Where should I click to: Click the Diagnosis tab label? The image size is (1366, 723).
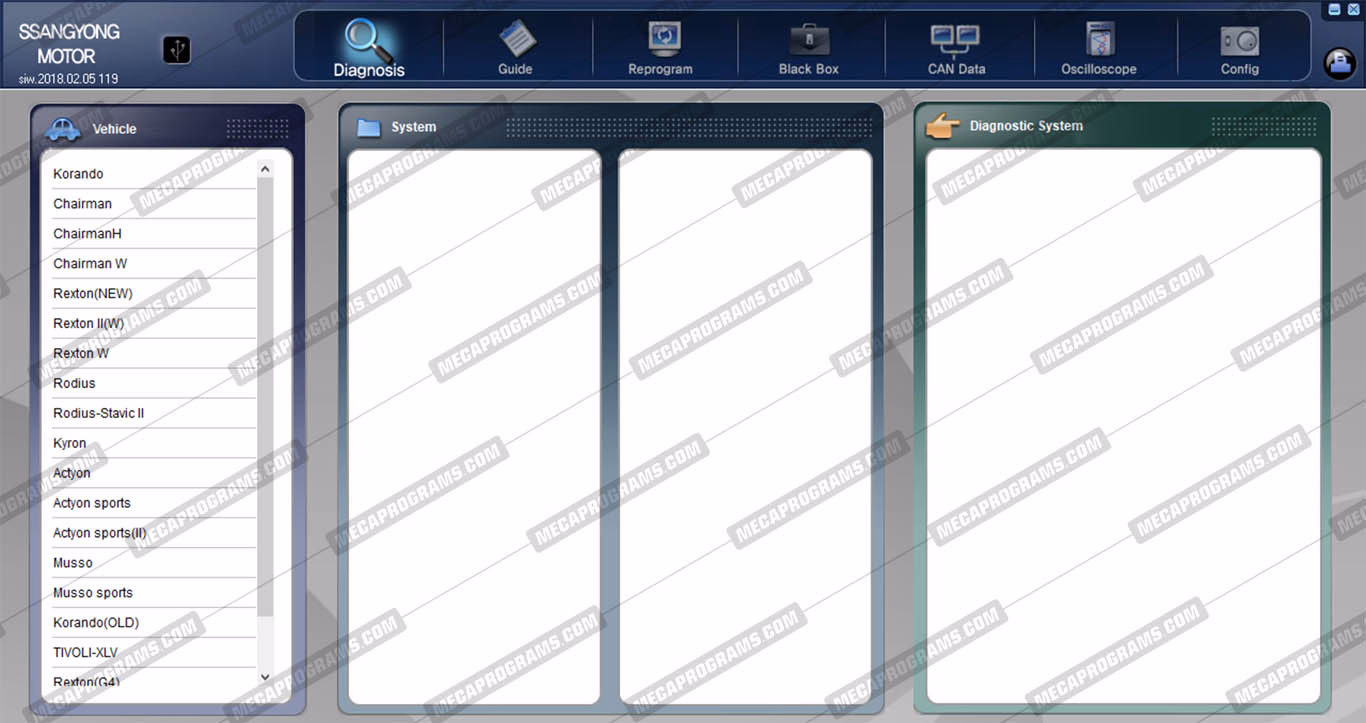click(369, 70)
